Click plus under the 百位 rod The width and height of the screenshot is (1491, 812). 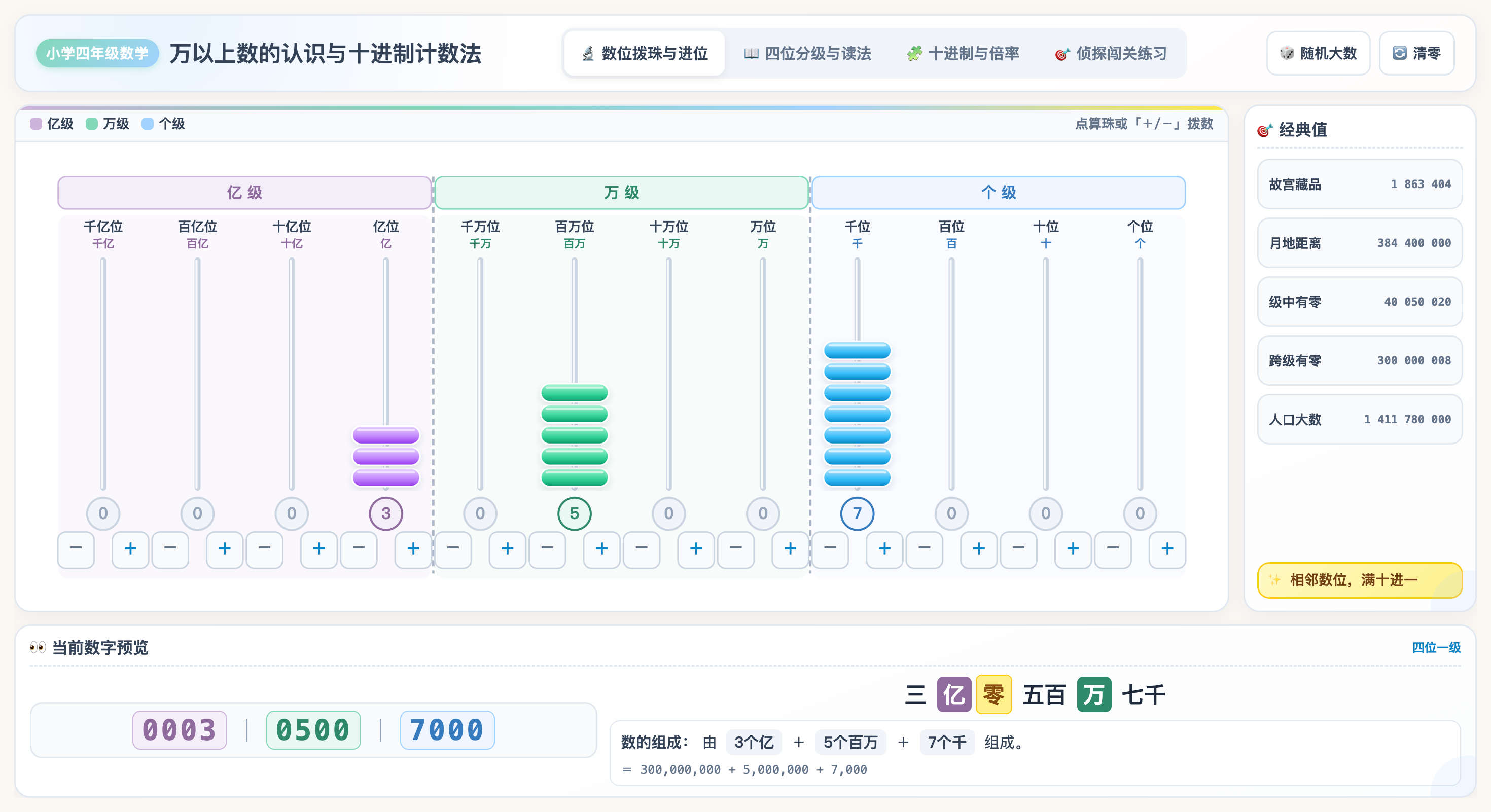pos(979,549)
